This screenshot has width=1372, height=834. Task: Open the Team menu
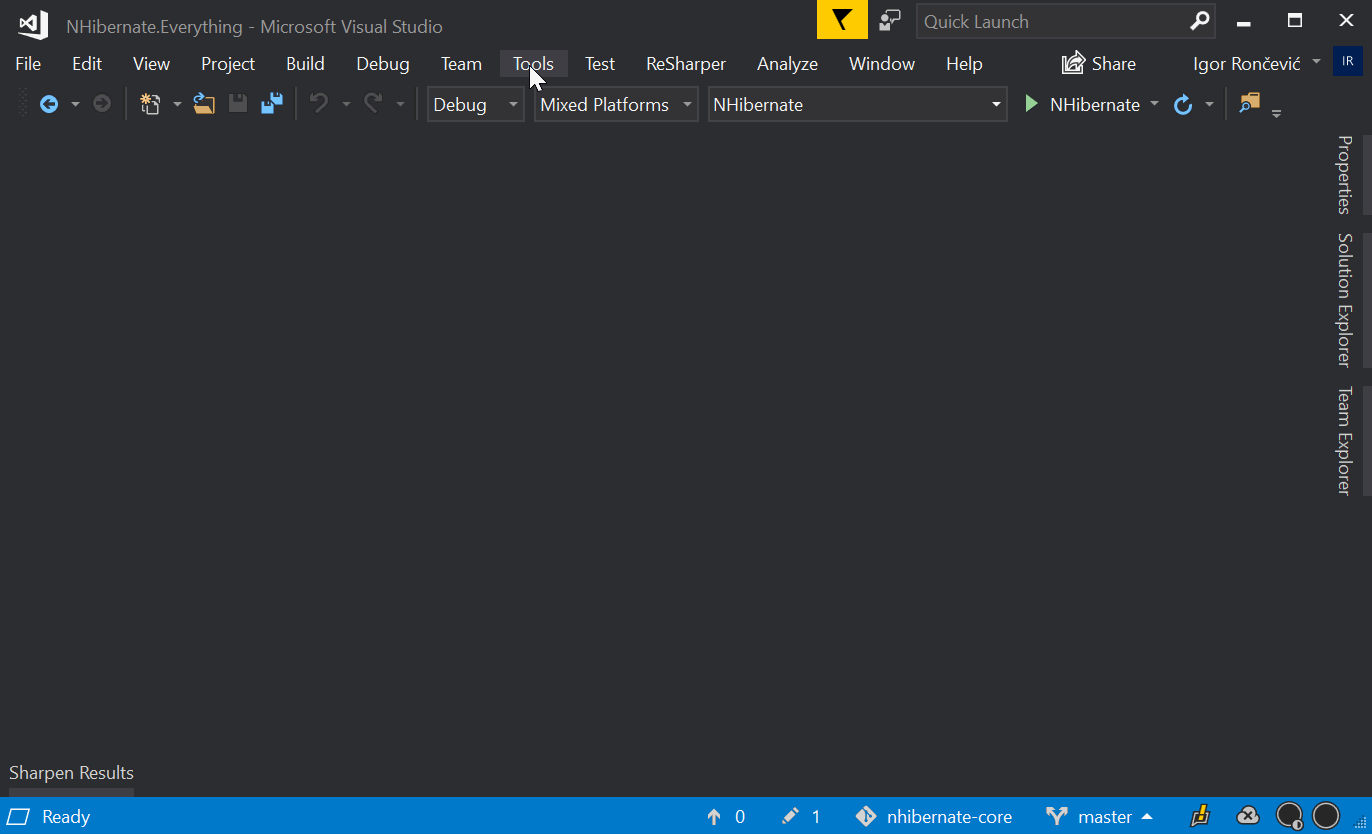[461, 63]
